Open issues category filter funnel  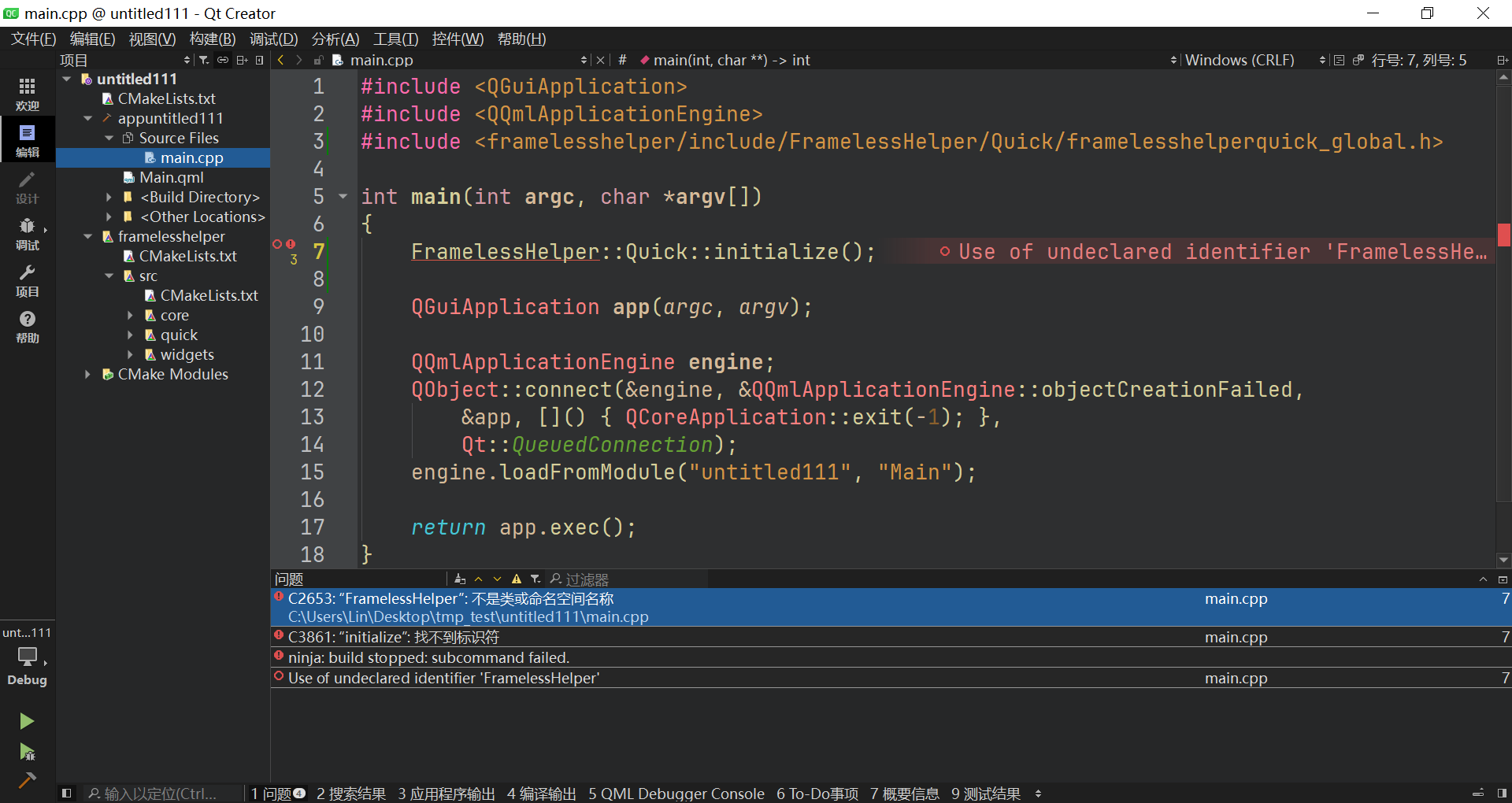tap(535, 579)
